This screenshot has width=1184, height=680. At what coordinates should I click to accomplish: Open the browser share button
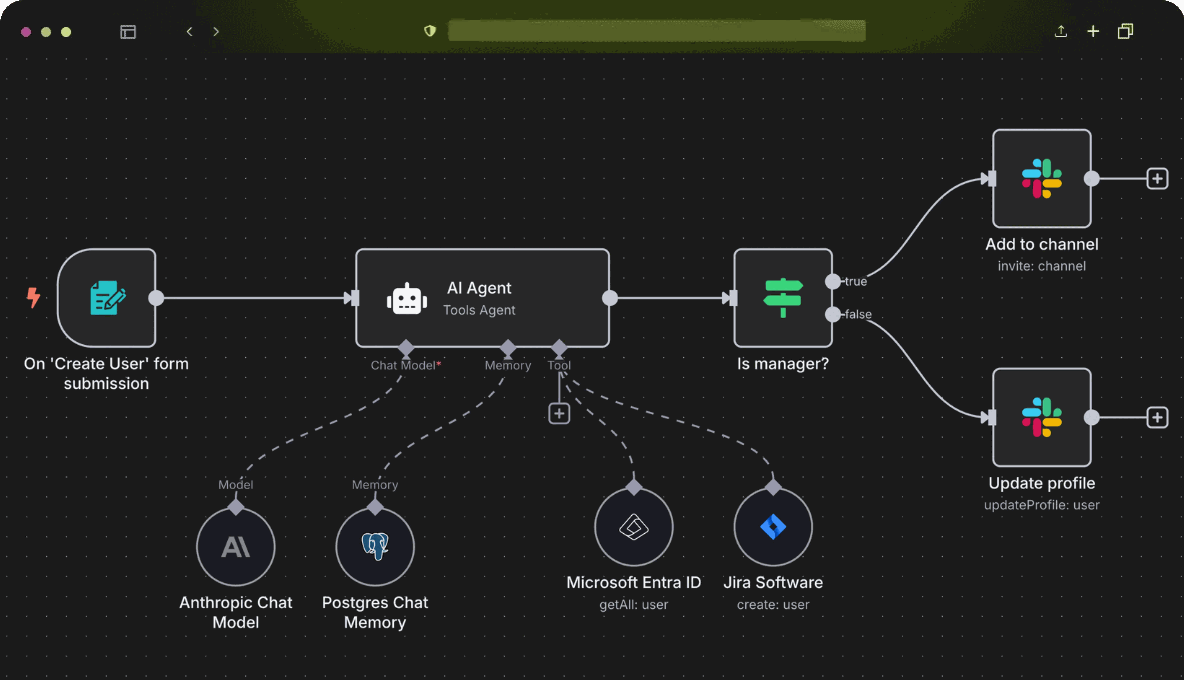1061,32
